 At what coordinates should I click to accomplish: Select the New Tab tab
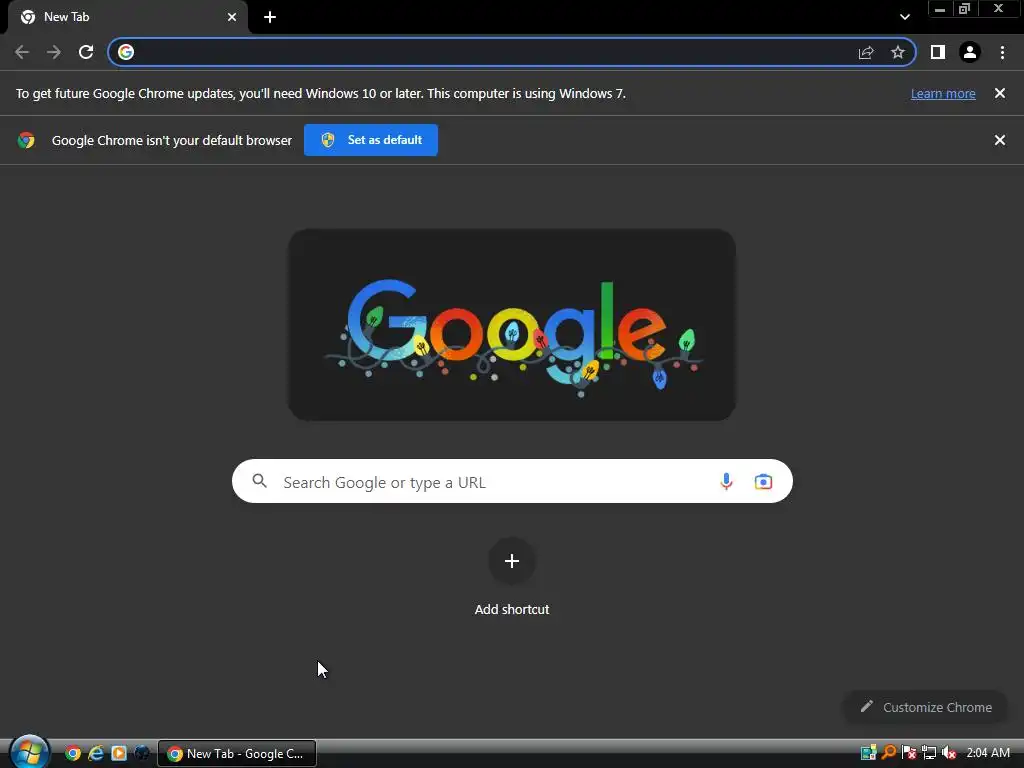pos(128,17)
